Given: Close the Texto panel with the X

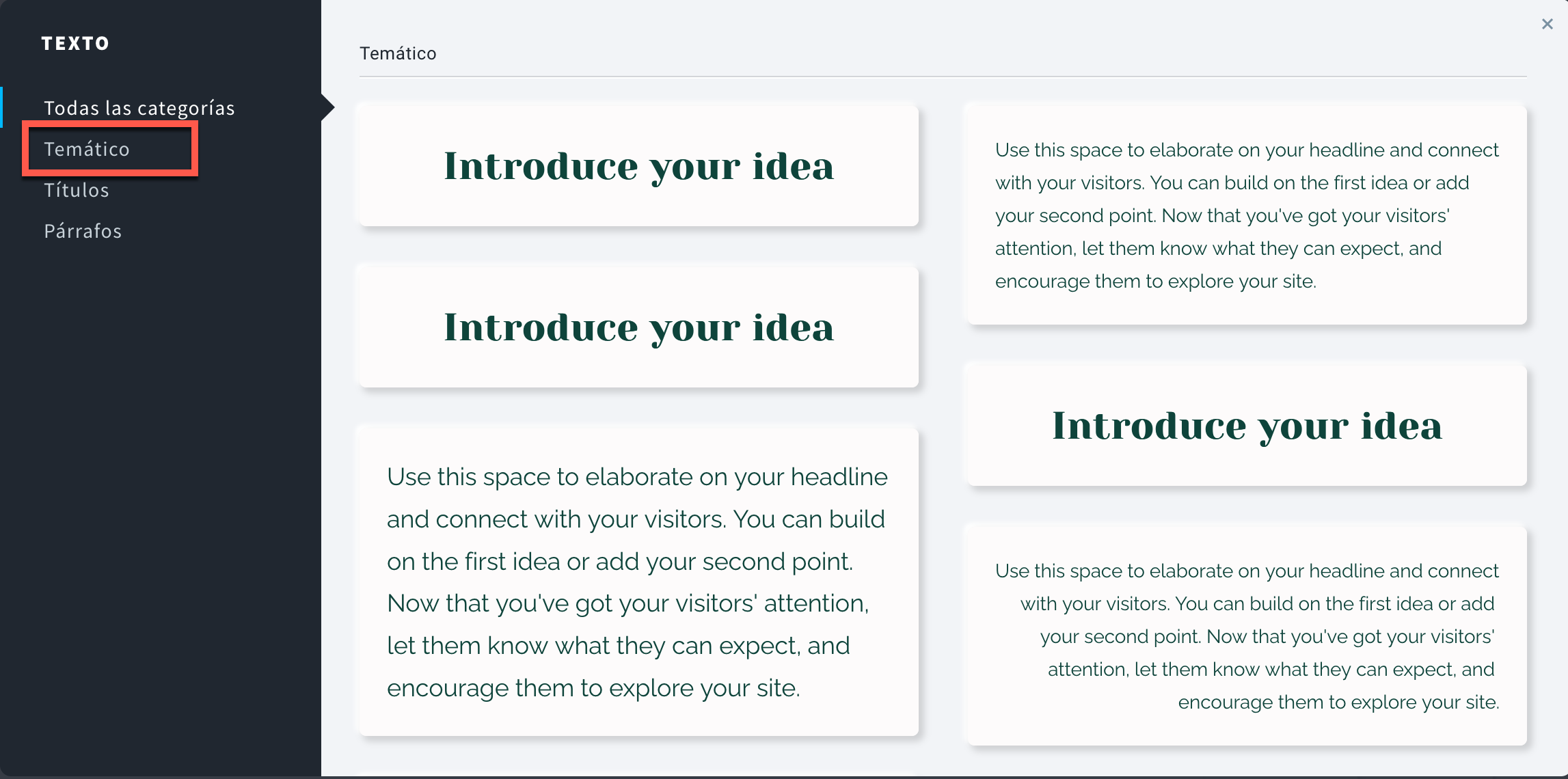Looking at the screenshot, I should tap(1547, 24).
